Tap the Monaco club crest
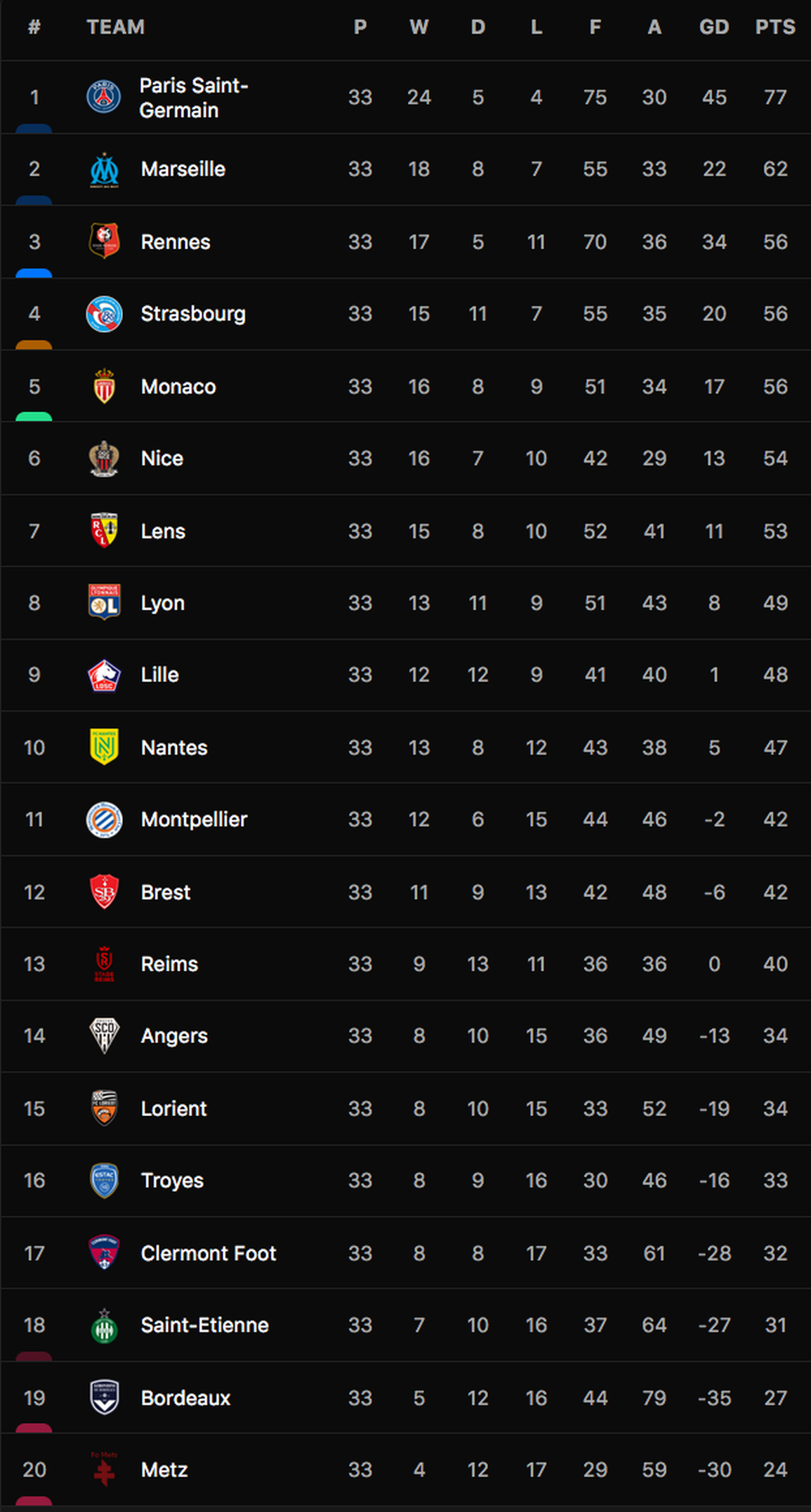The height and width of the screenshot is (1512, 811). coord(104,386)
